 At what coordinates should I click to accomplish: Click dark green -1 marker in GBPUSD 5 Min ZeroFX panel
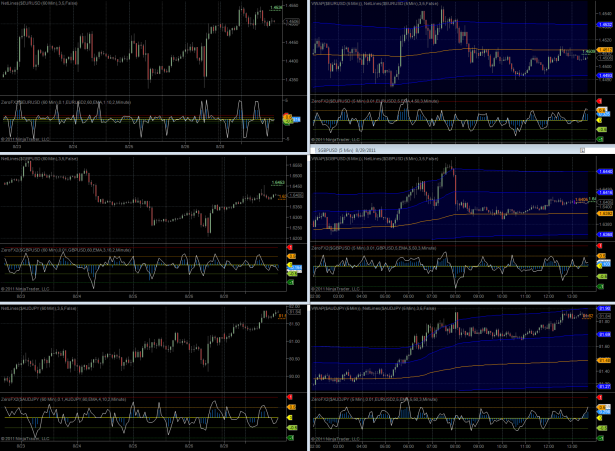tap(600, 287)
